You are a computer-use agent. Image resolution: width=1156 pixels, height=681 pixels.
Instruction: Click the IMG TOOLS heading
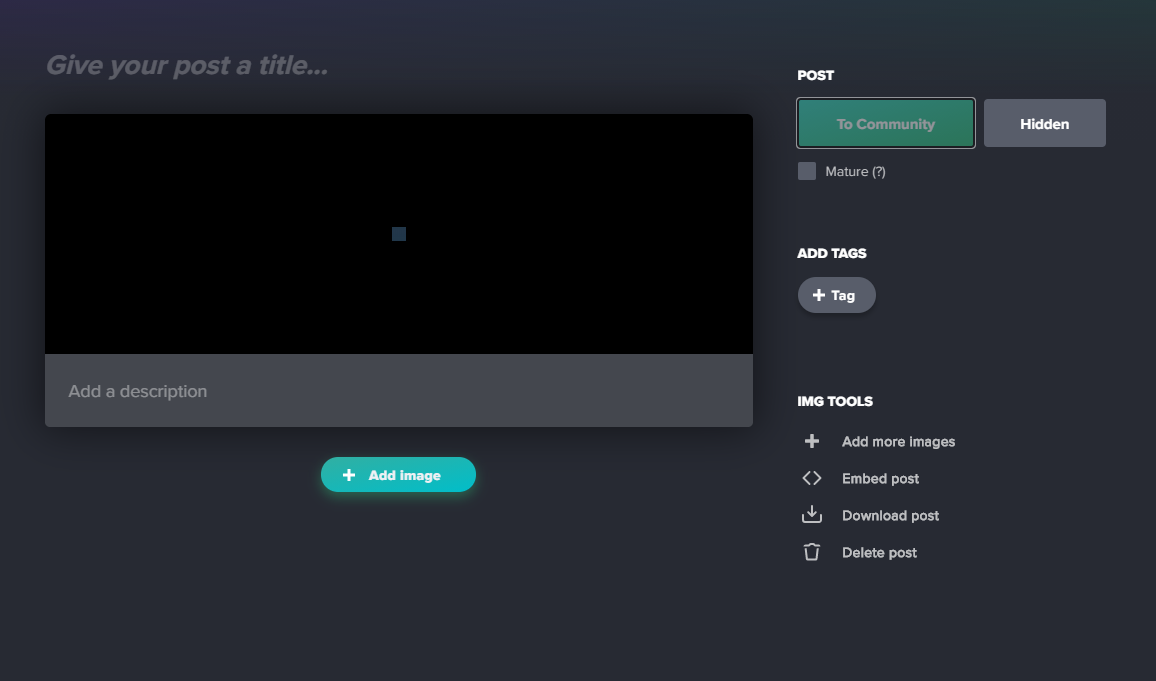coord(835,401)
